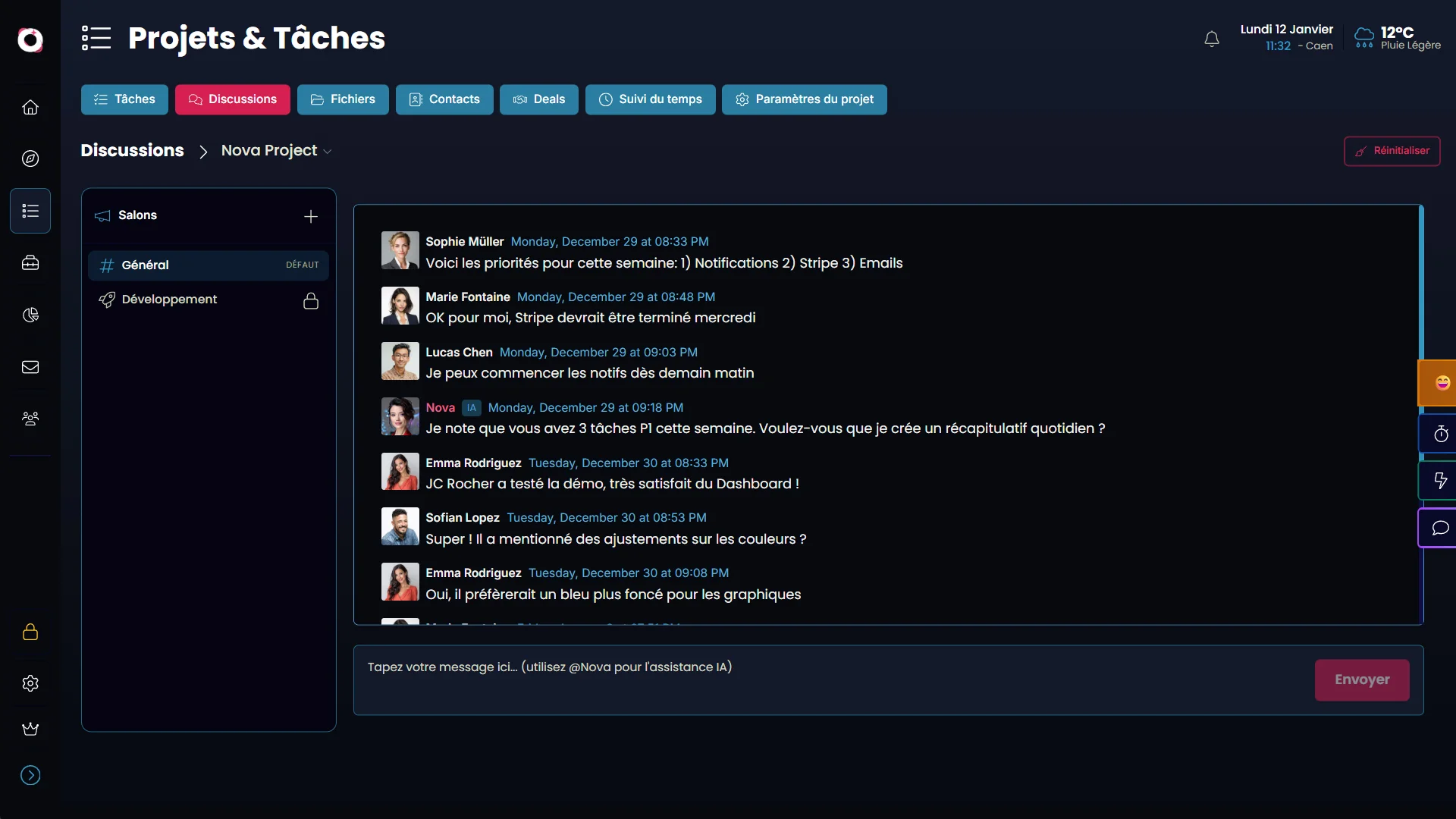Open the compass explore sidebar icon
Screen dimensions: 1456x819
pos(30,158)
